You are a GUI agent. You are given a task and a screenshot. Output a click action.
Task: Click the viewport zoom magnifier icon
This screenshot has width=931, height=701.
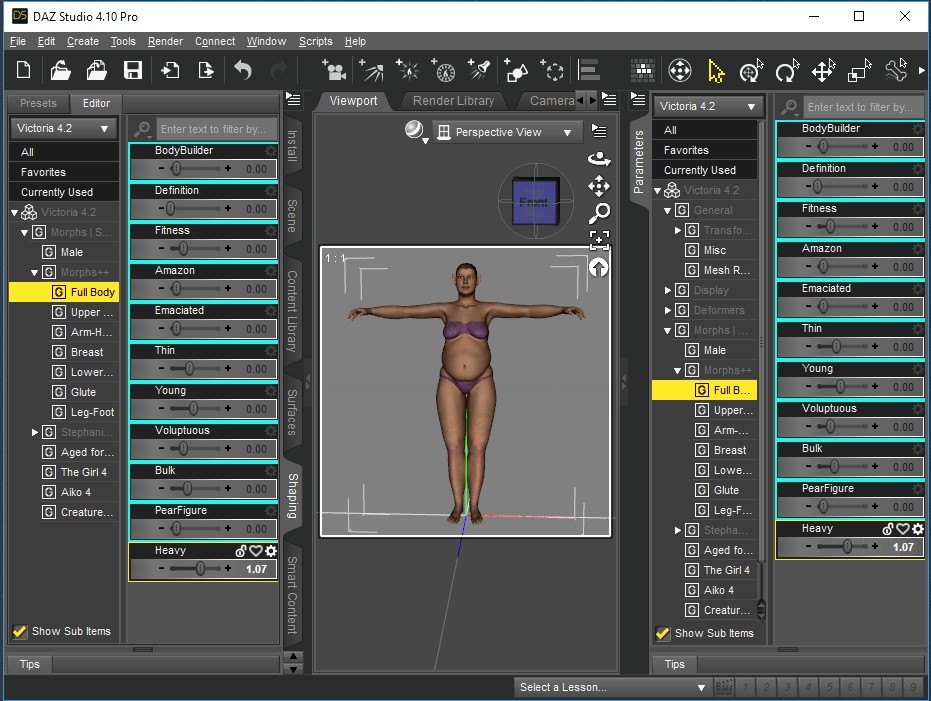(x=599, y=212)
